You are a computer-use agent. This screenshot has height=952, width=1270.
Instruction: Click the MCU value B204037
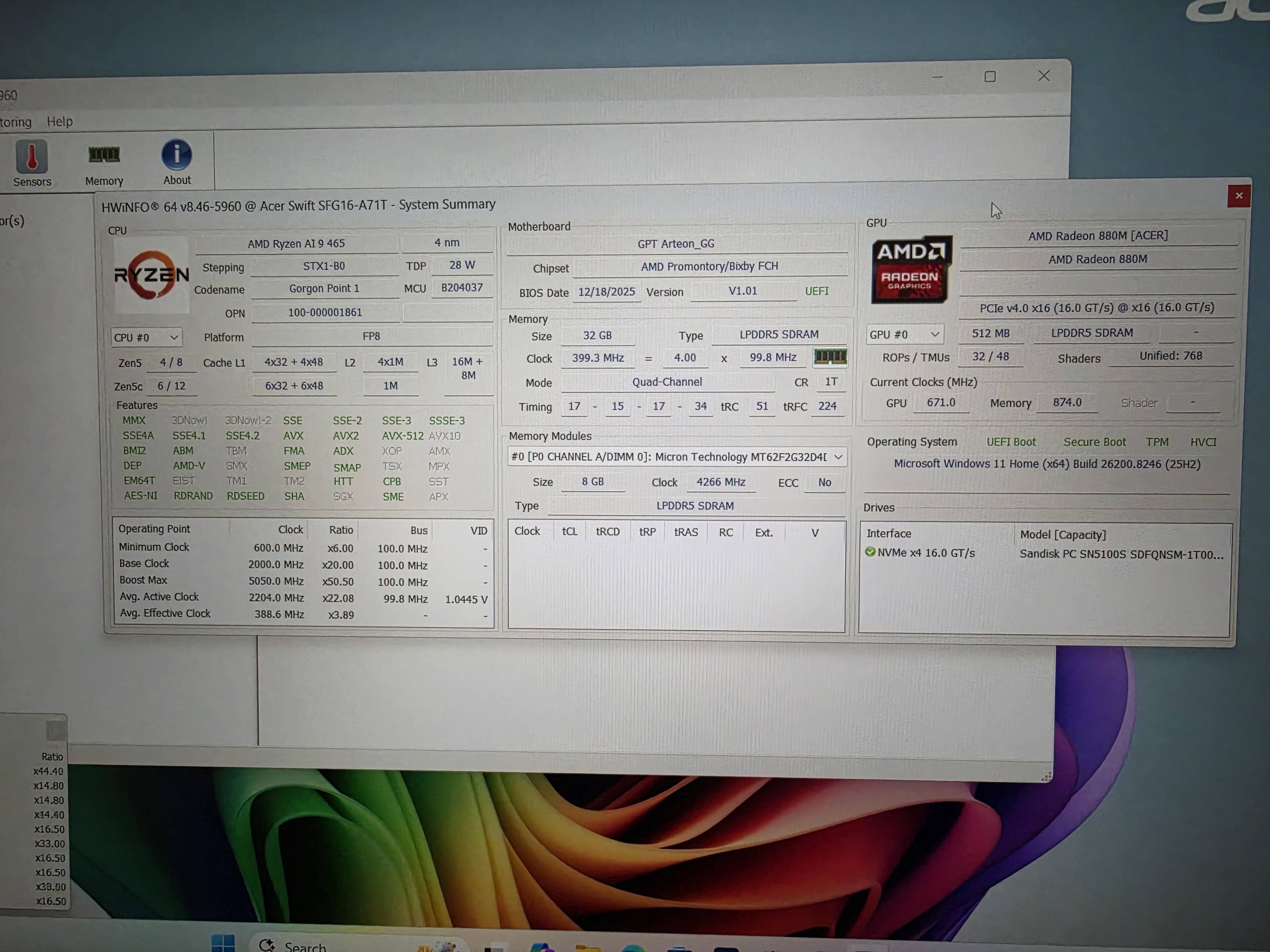click(x=462, y=288)
